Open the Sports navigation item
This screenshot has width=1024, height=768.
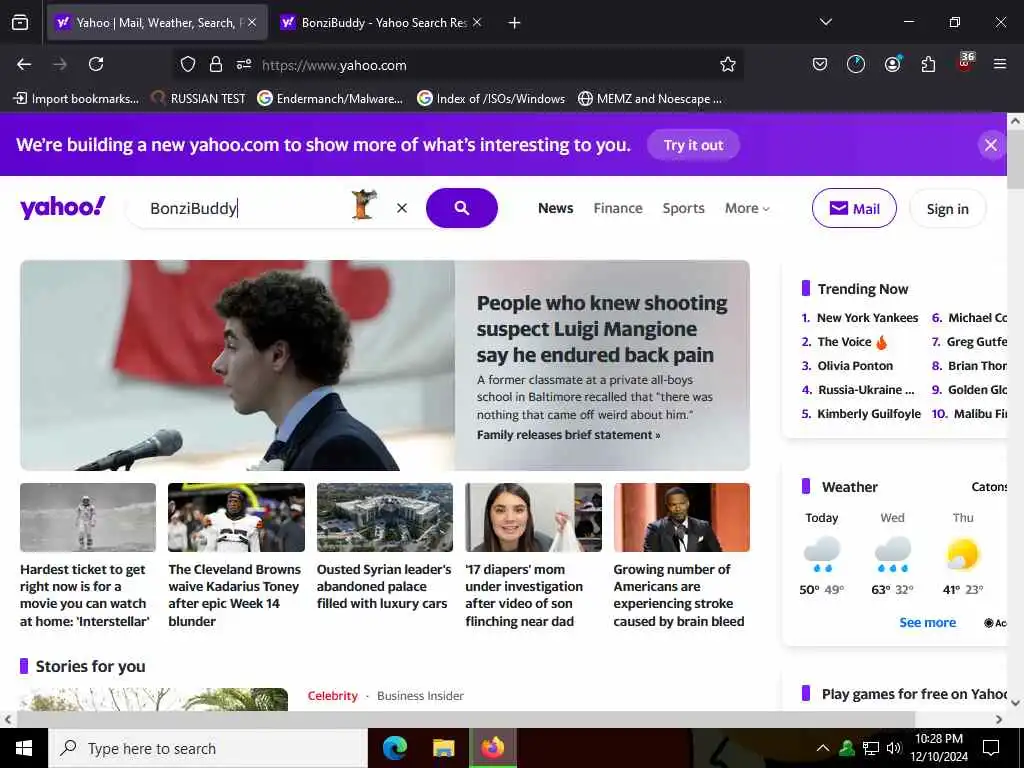point(683,208)
